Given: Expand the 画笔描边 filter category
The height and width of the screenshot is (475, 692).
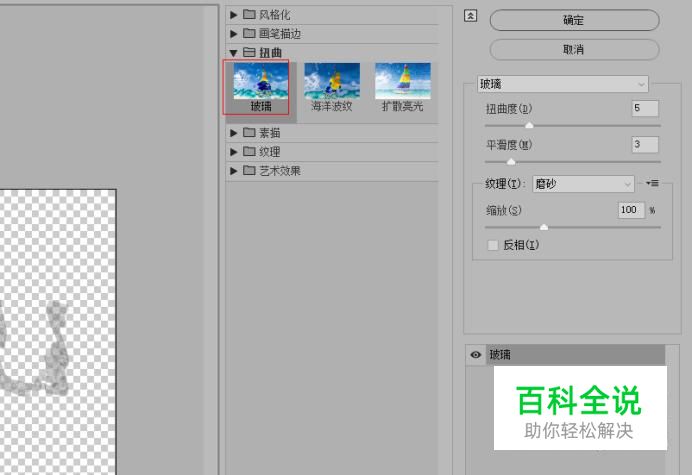Looking at the screenshot, I should [233, 34].
